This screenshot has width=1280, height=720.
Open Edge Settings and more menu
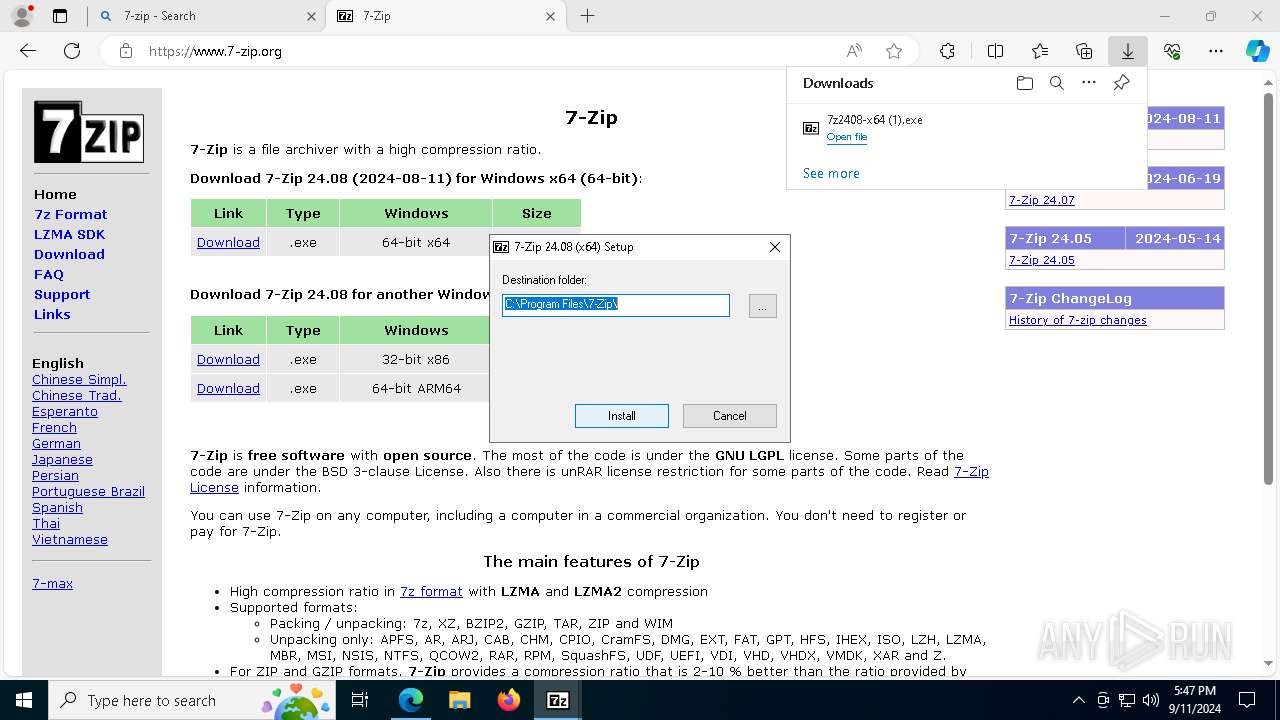pos(1216,51)
